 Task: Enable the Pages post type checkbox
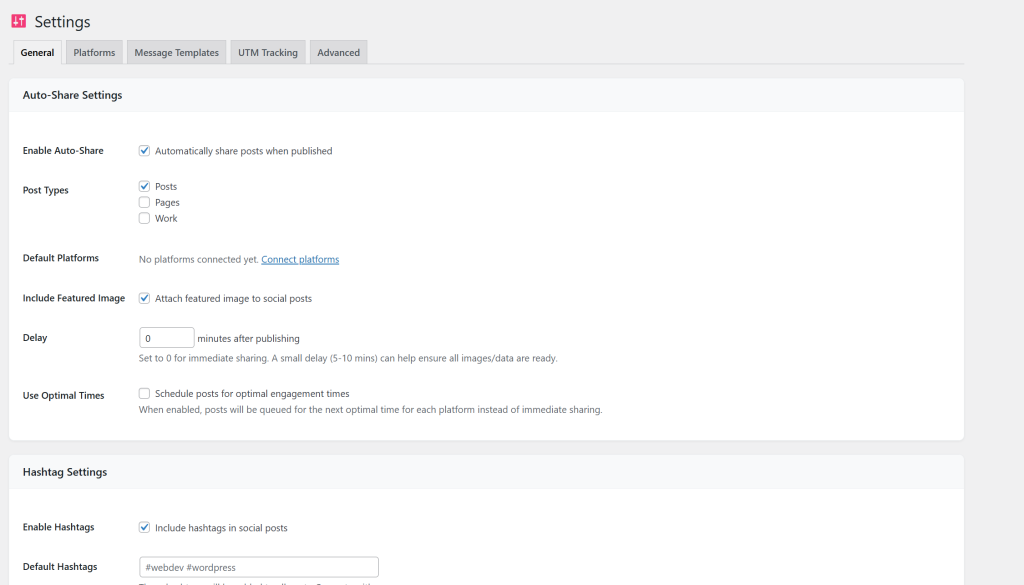coord(145,203)
